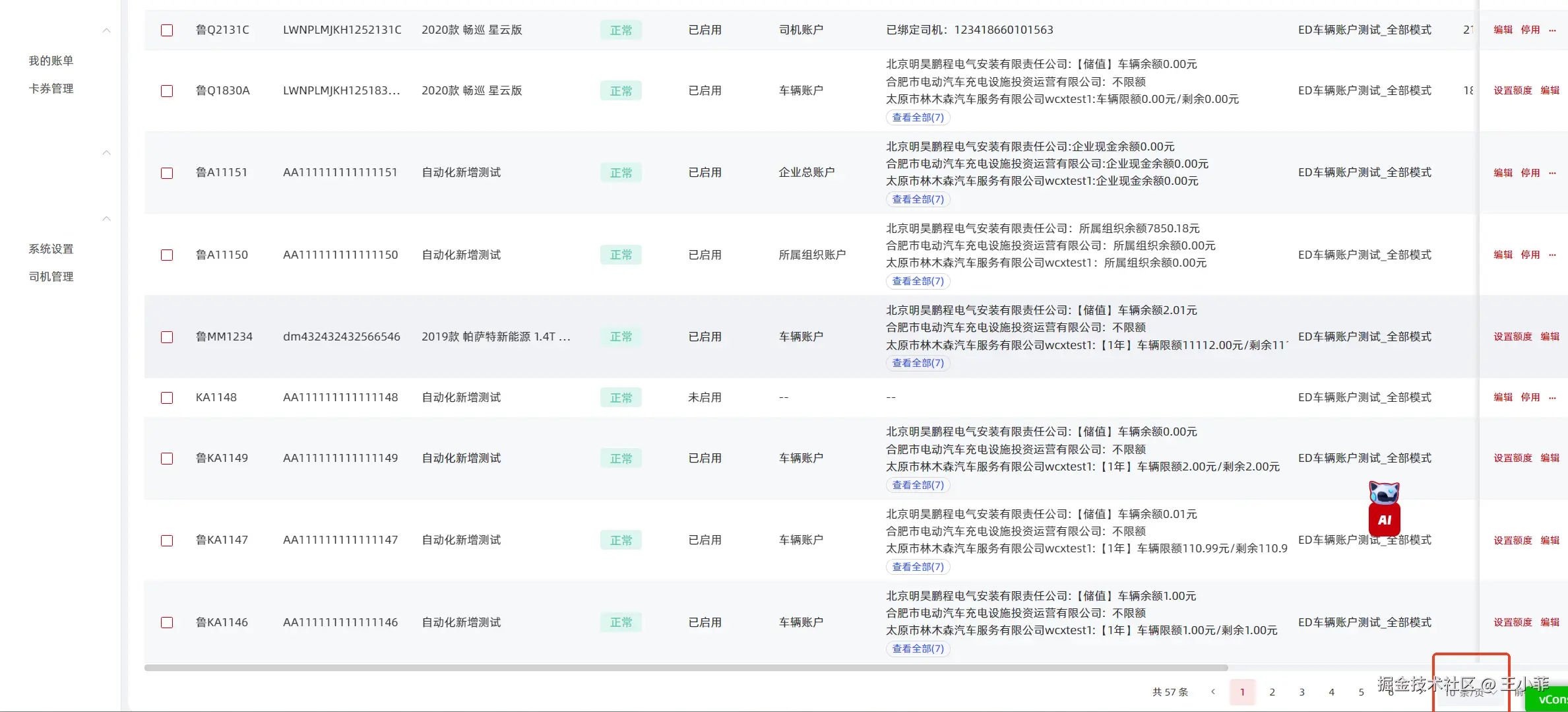Screen dimensions: 1568x712
Task: Go to page 2 of the list
Action: tap(1272, 692)
